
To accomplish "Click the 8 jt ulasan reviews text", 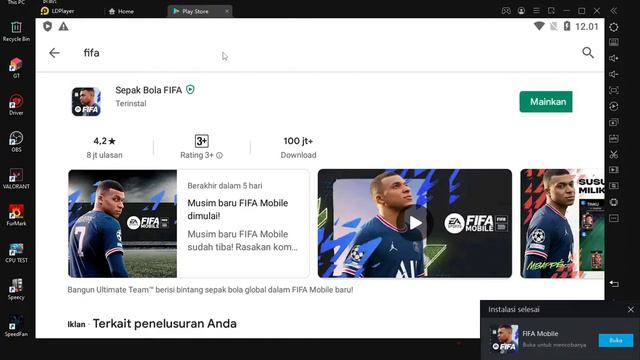I will pyautogui.click(x=104, y=155).
